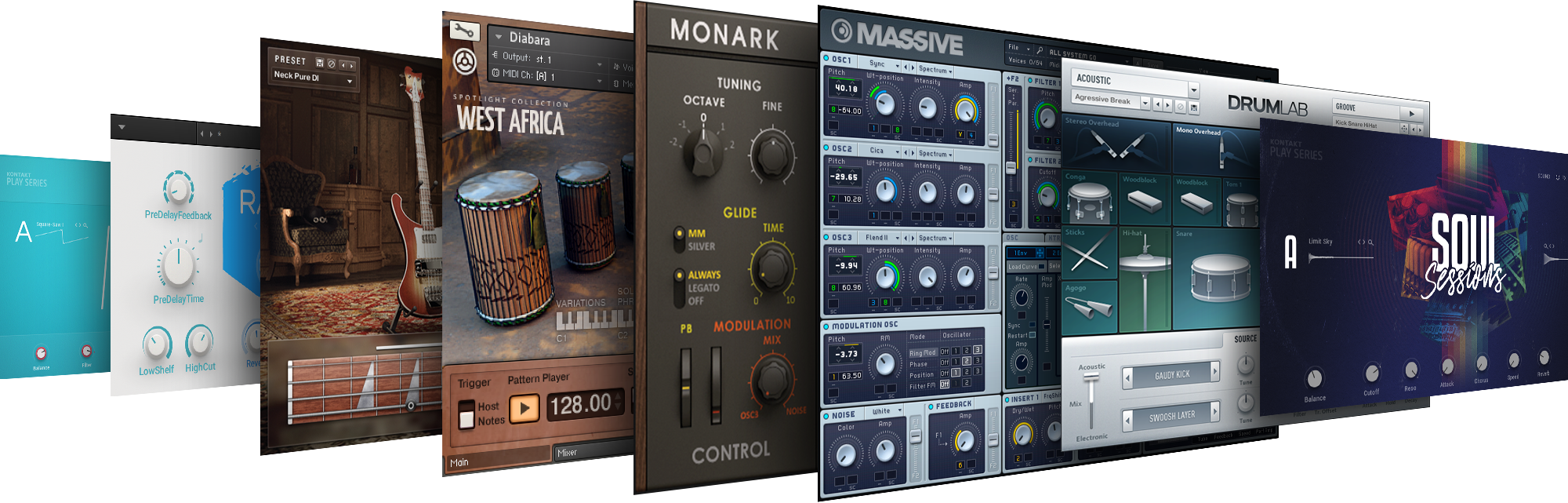Flip the Monark MM / Silver glide switch
Viewport: 1568px width, 503px height.
click(679, 240)
